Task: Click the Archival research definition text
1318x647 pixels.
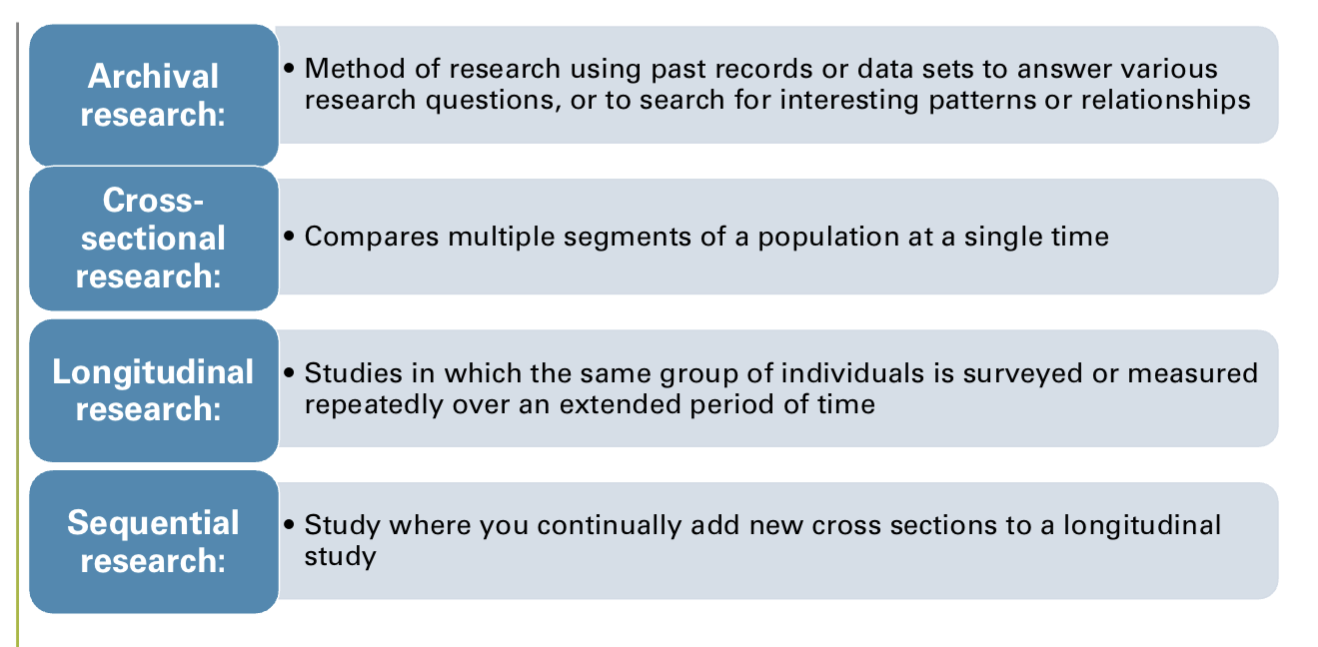Action: click(x=777, y=85)
